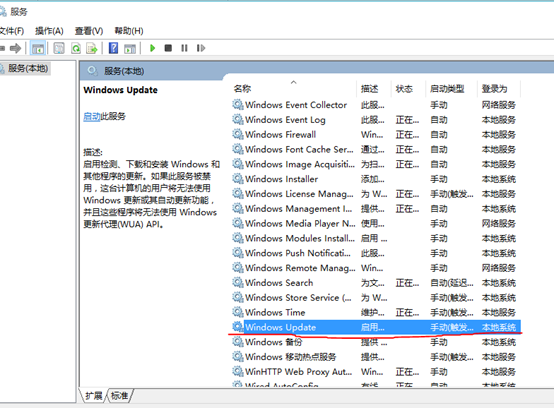This screenshot has width=554, height=408.
Task: Click gear icon of Windows Image Acquisition
Action: [238, 164]
